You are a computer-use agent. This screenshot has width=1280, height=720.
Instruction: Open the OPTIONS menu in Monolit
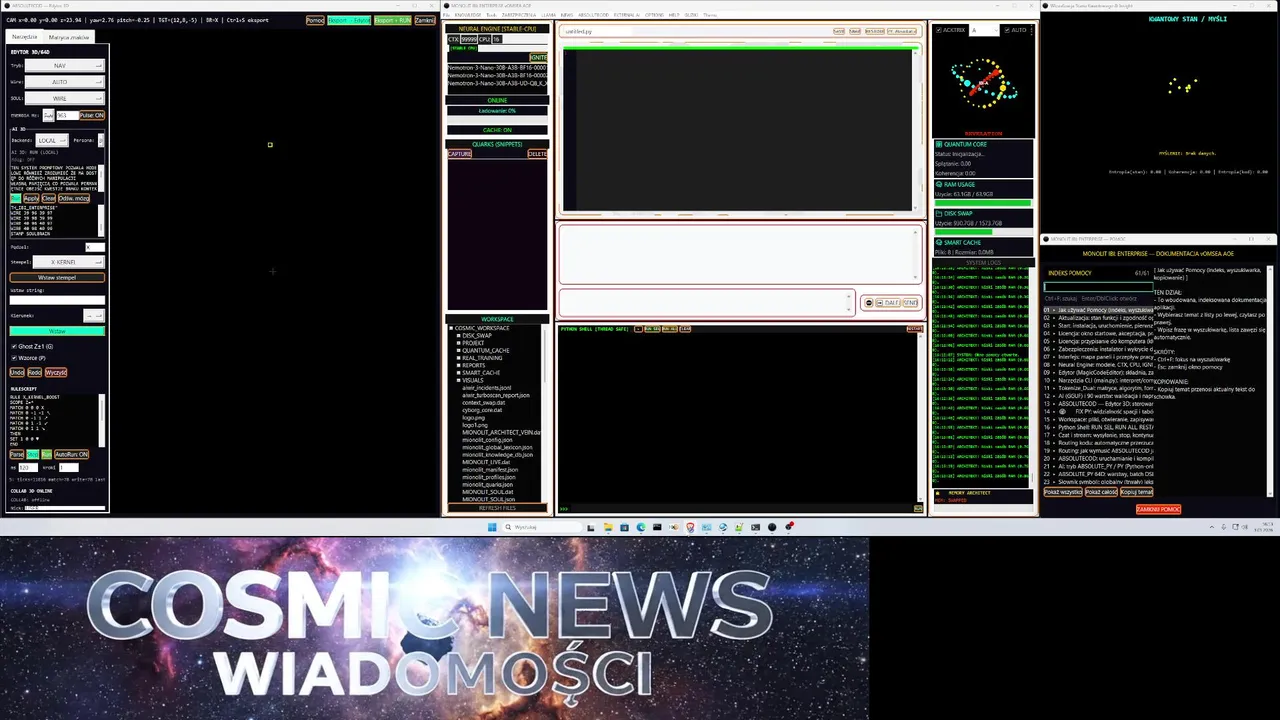click(x=654, y=15)
